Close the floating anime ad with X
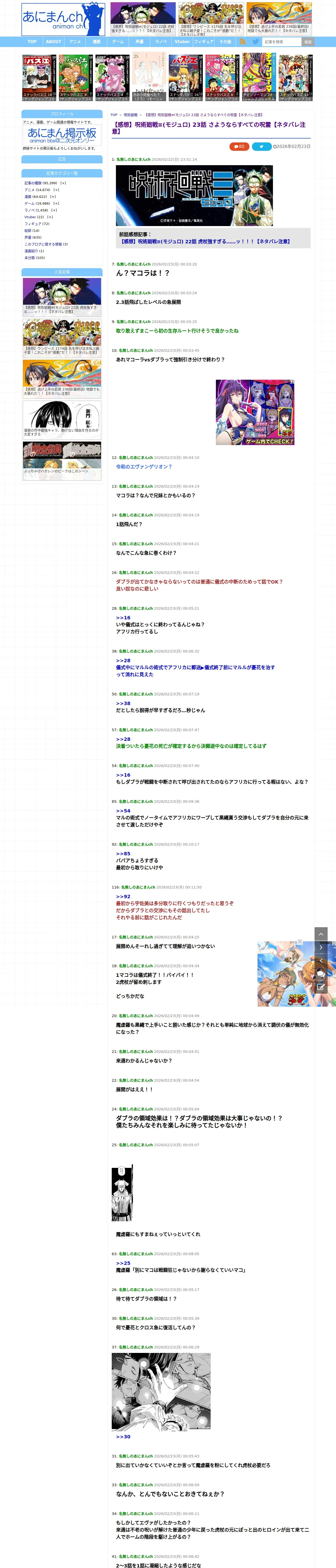 (299, 942)
